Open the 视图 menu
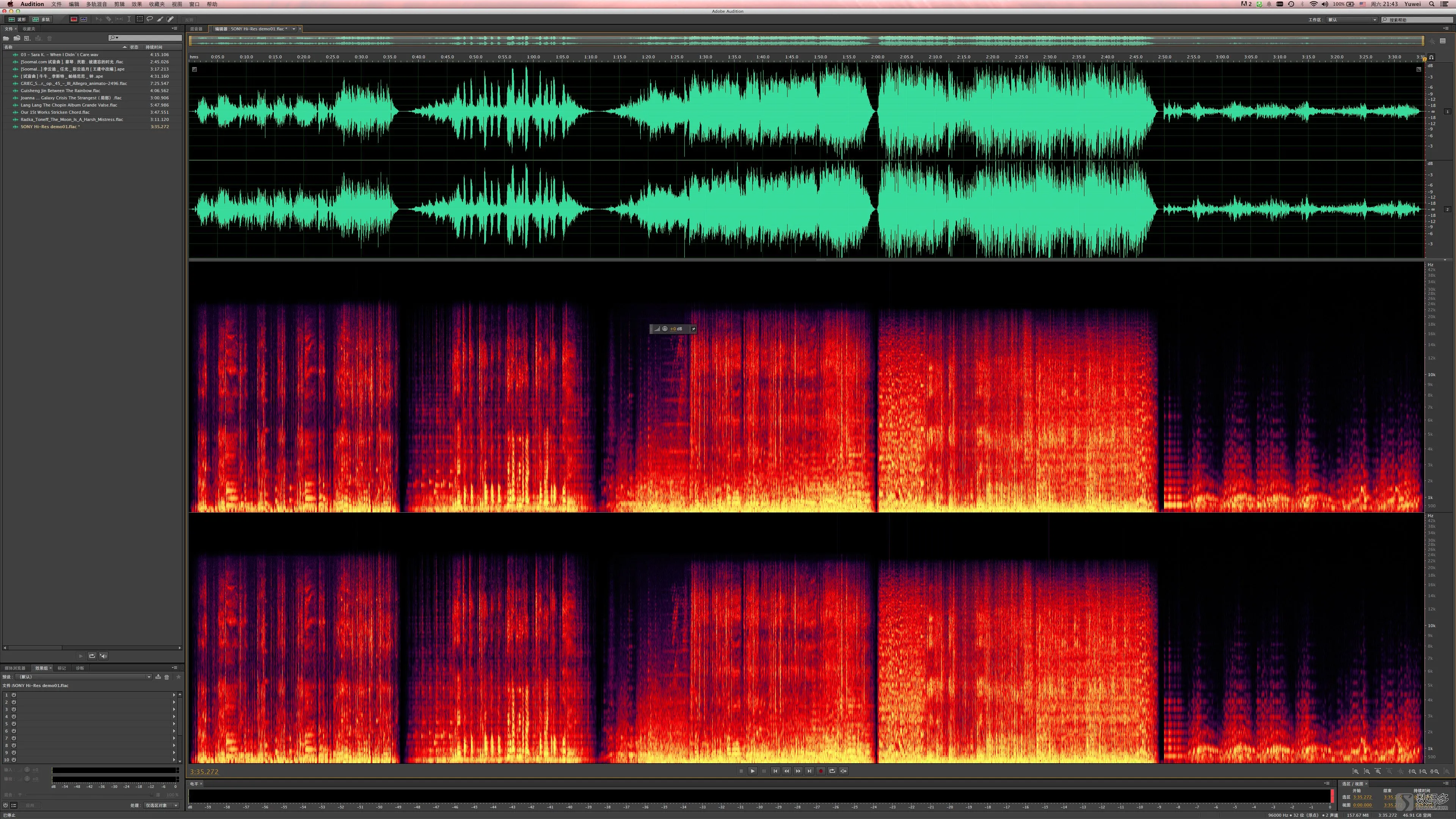 coord(177,4)
